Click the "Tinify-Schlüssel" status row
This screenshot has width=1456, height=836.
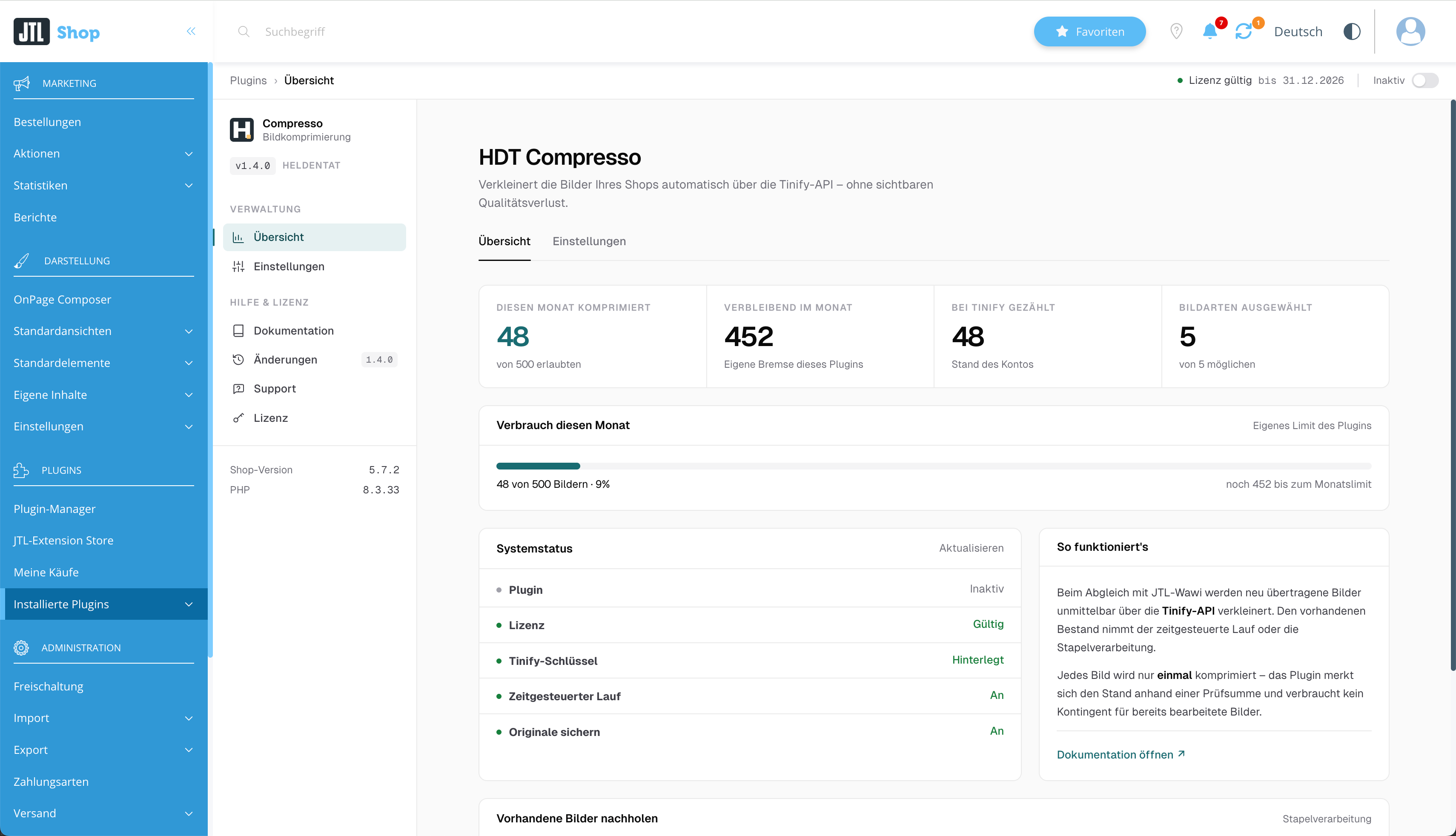pos(750,660)
